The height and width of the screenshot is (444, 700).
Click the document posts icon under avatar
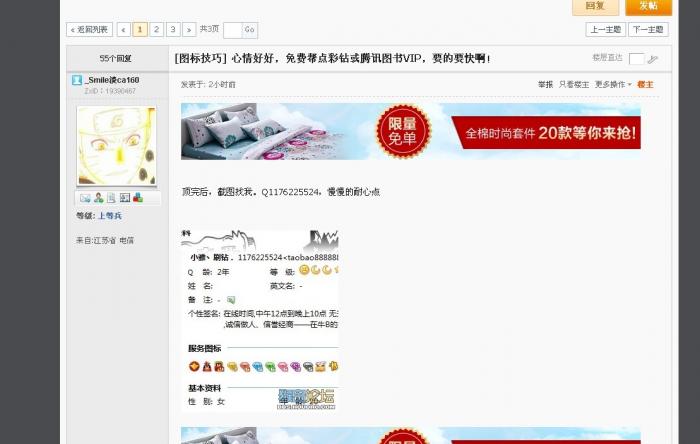pos(111,198)
